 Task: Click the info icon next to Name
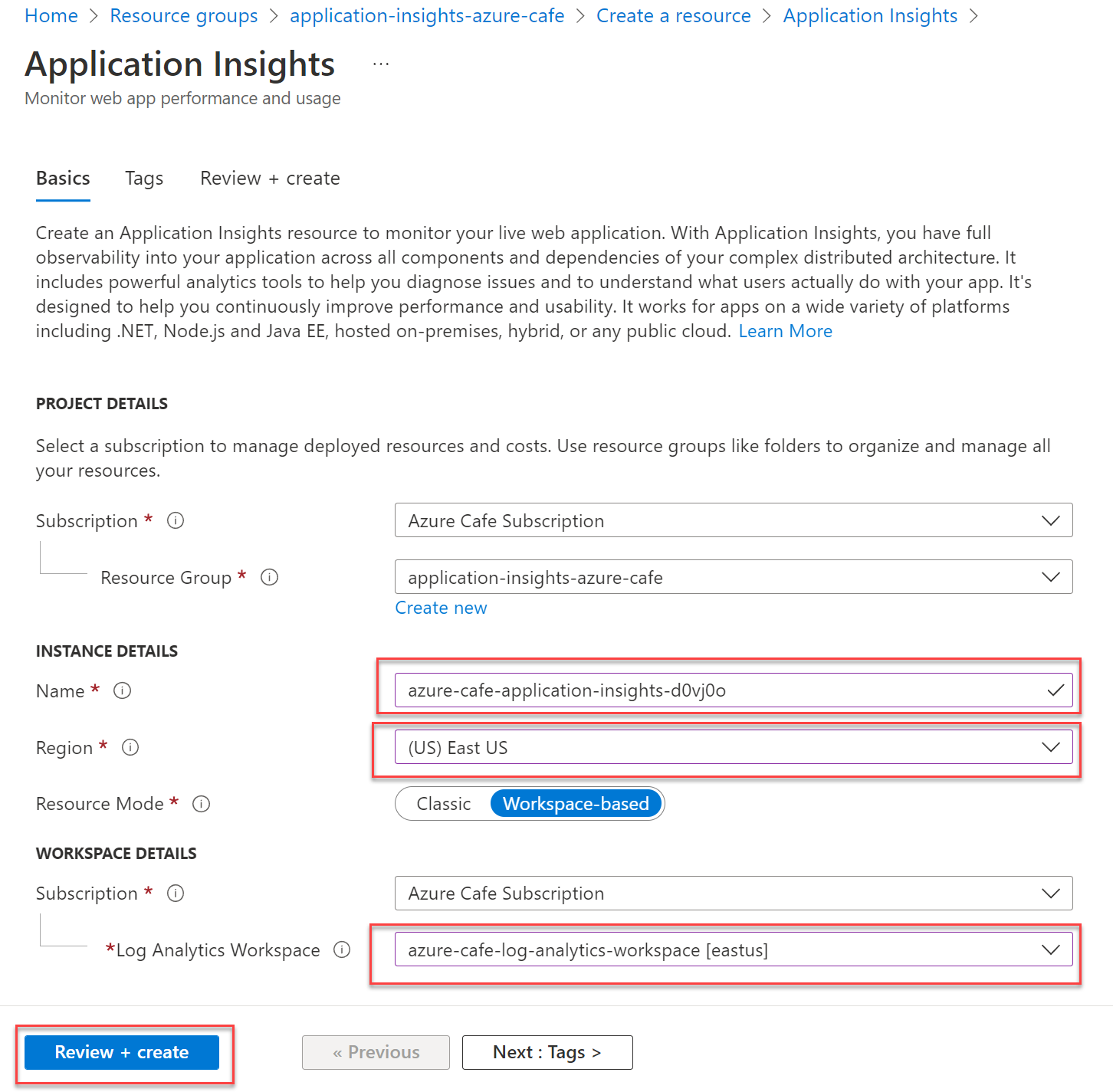(123, 690)
